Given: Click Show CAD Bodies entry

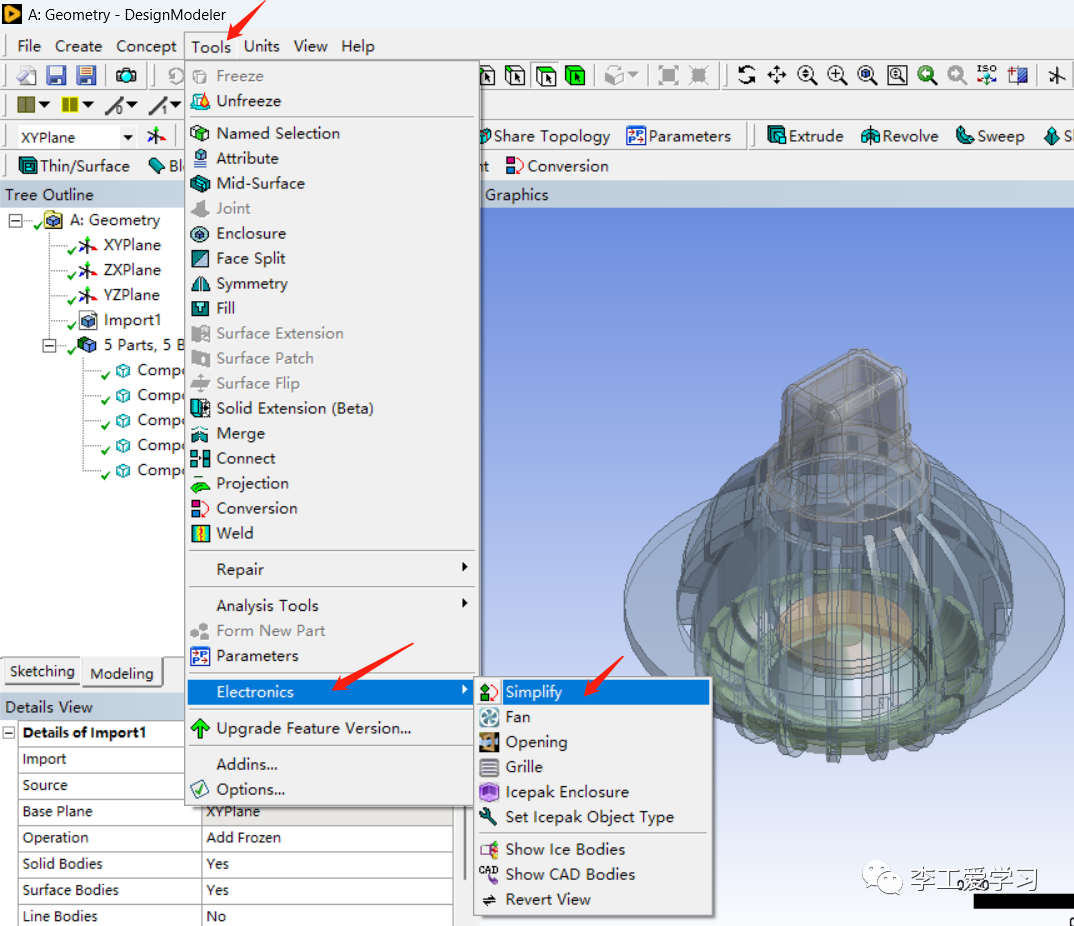Looking at the screenshot, I should click(x=593, y=874).
